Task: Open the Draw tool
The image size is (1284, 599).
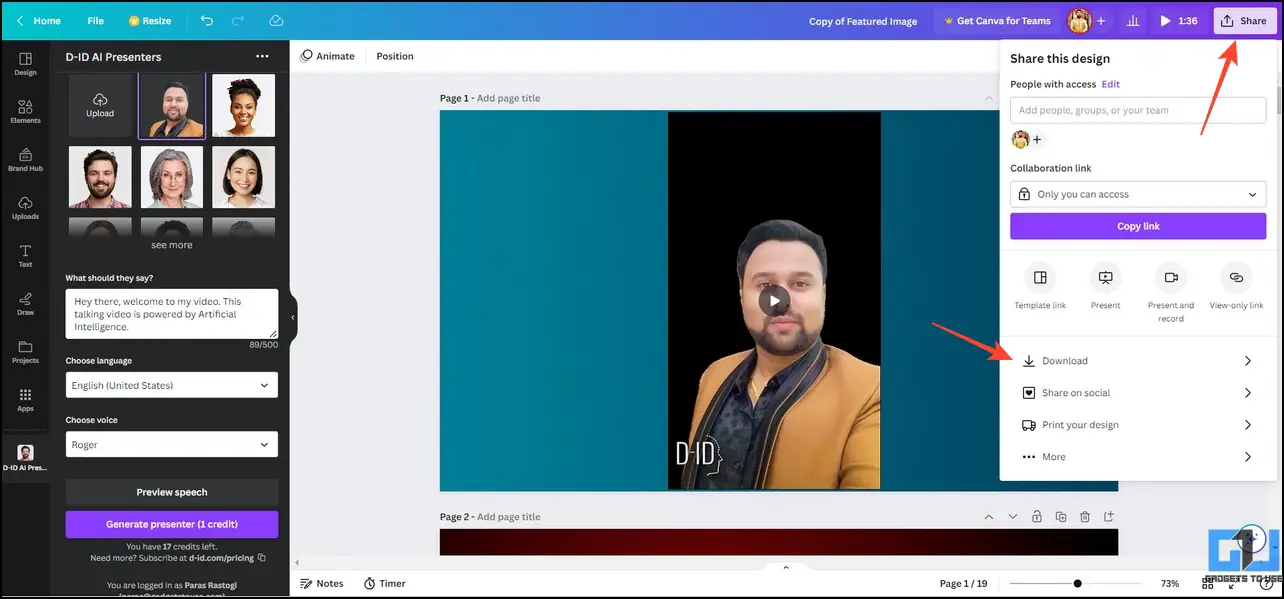Action: (x=25, y=304)
